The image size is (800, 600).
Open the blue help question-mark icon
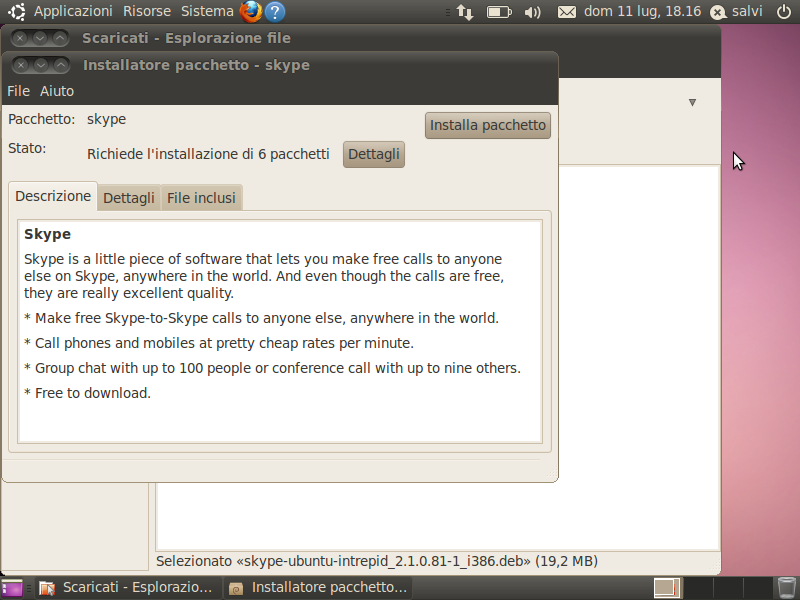click(275, 12)
